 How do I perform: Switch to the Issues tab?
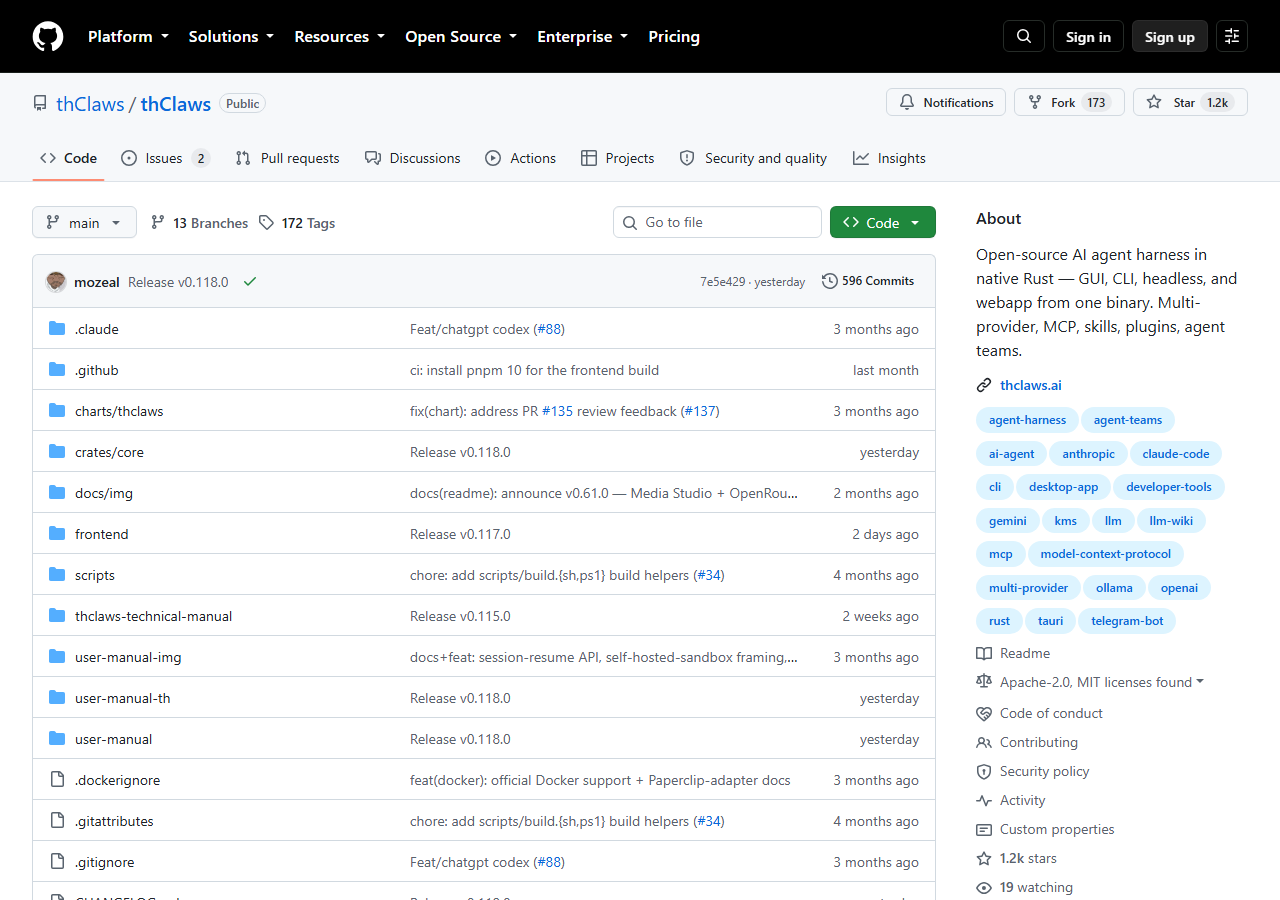tap(165, 158)
